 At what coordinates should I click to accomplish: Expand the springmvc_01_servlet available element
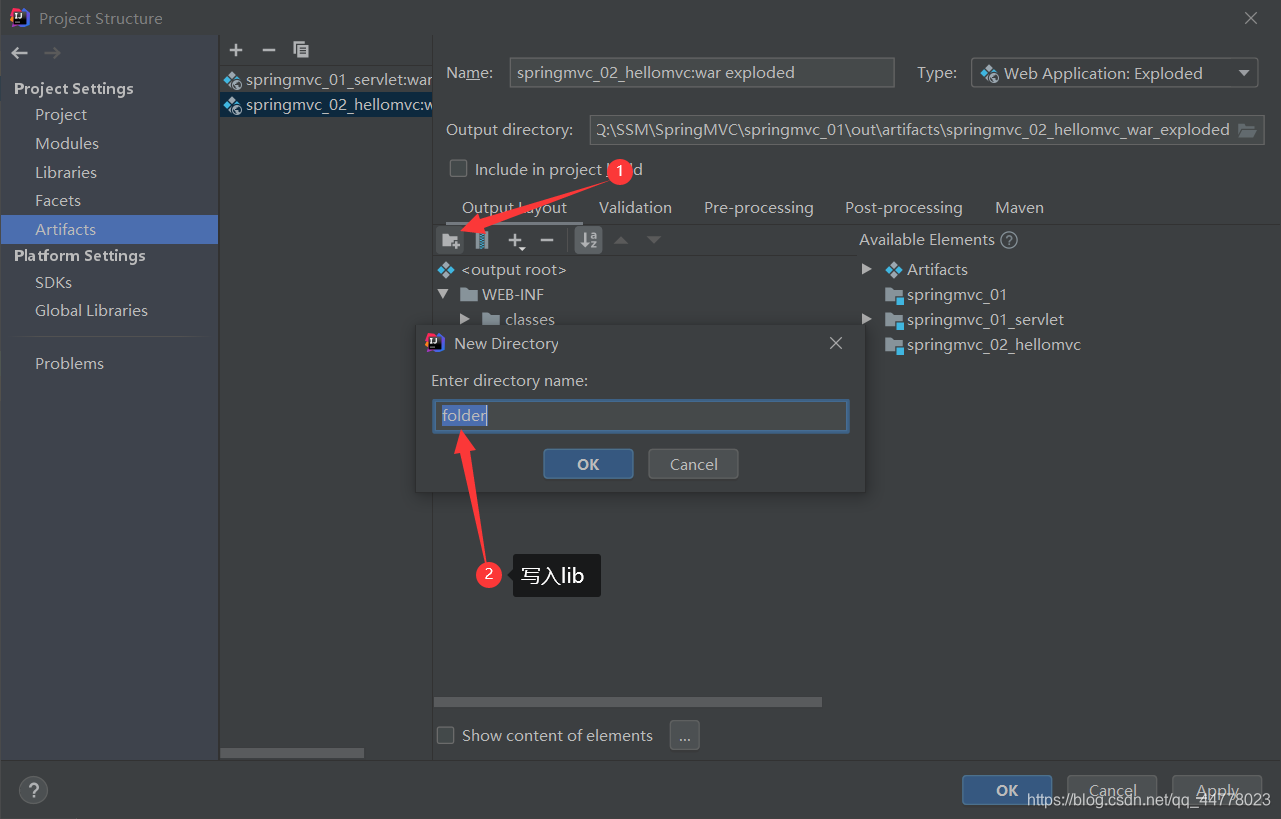(866, 320)
